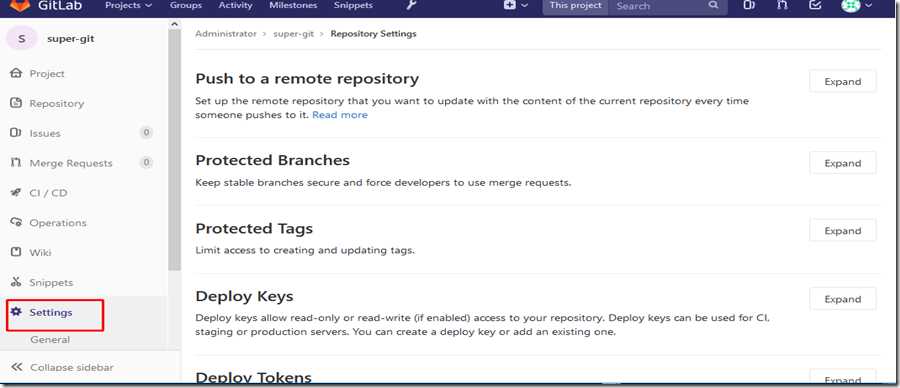The width and height of the screenshot is (900, 388).
Task: Open the Merge requests icon in top bar
Action: pyautogui.click(x=782, y=5)
